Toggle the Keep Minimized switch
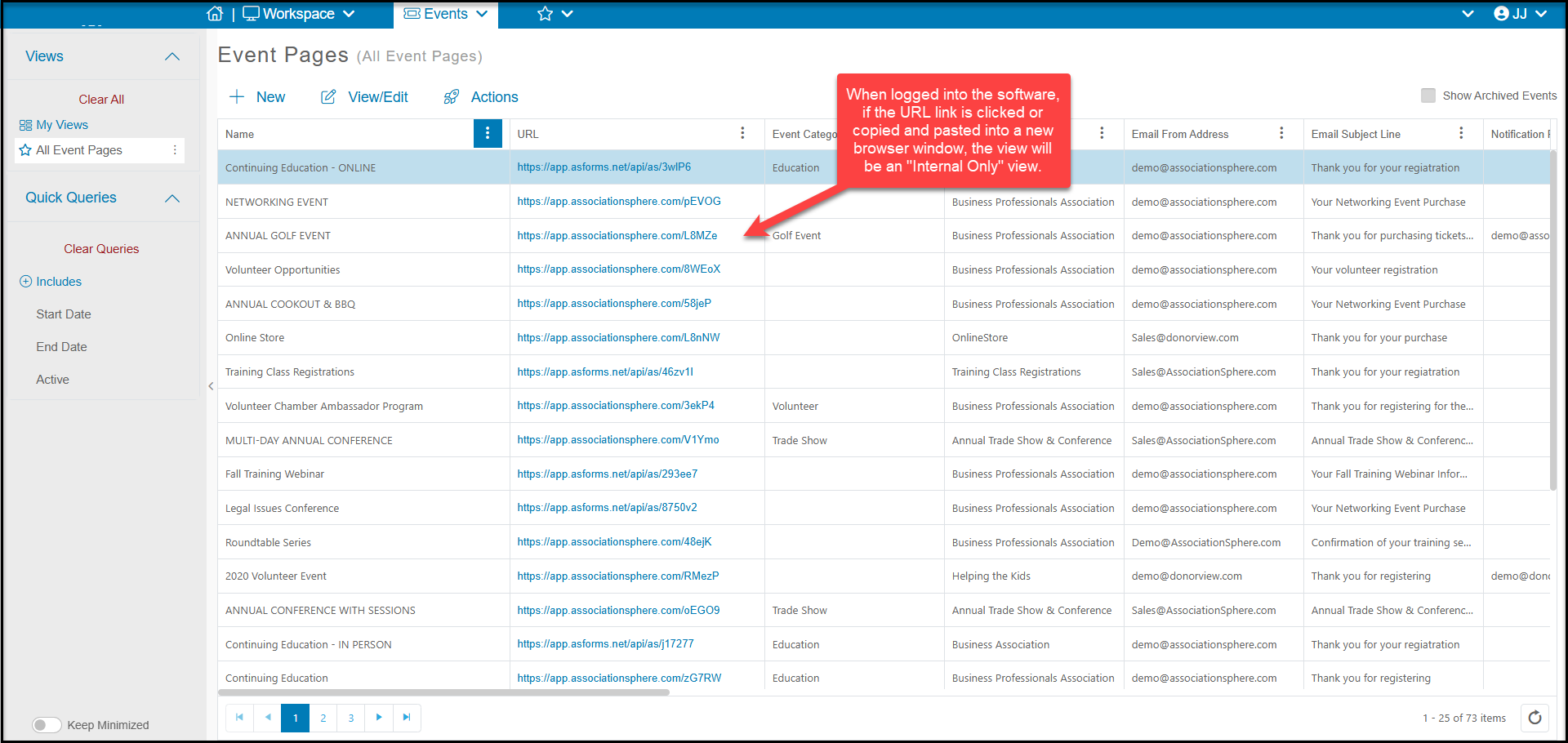This screenshot has height=743, width=1568. (x=47, y=725)
